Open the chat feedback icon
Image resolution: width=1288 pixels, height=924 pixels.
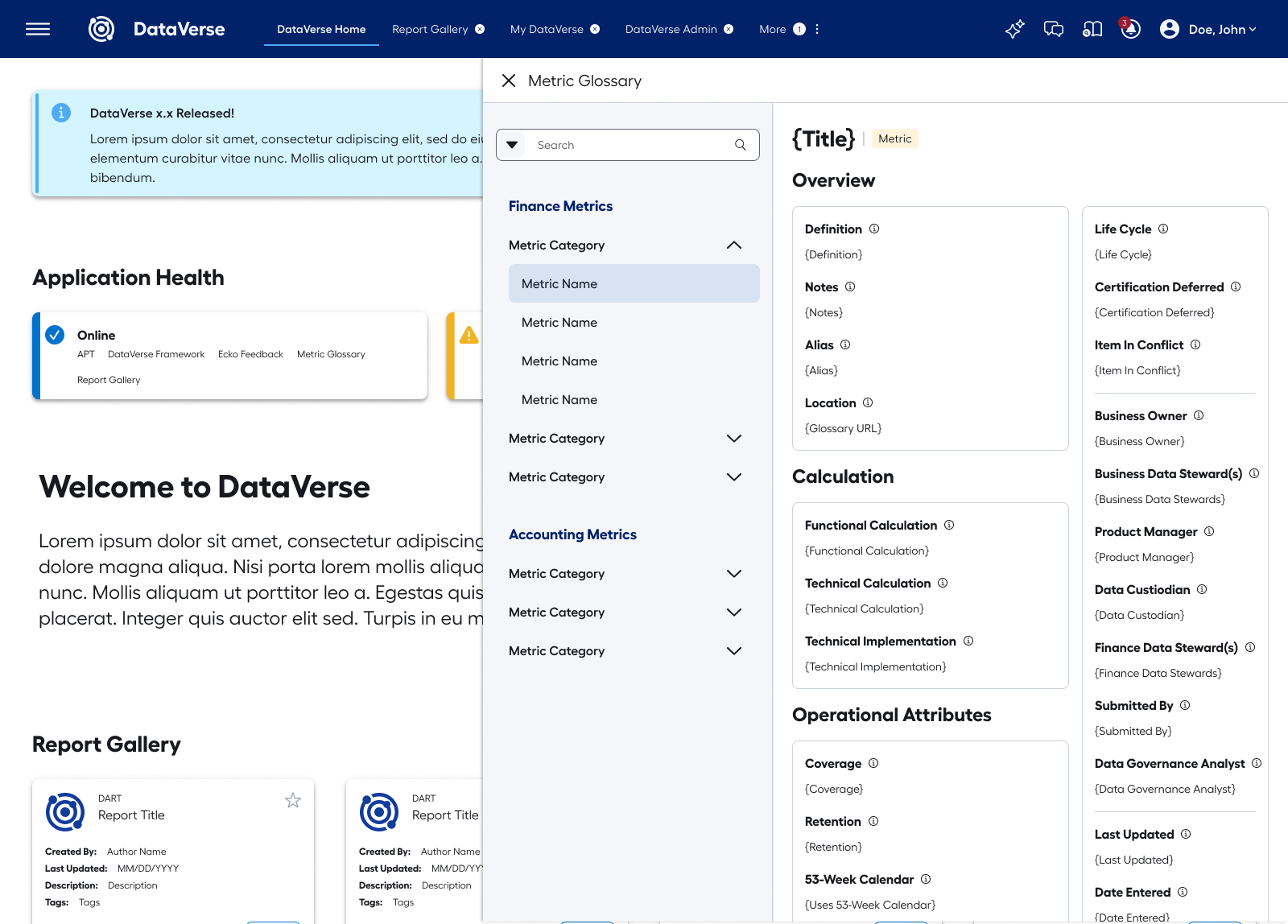1054,29
